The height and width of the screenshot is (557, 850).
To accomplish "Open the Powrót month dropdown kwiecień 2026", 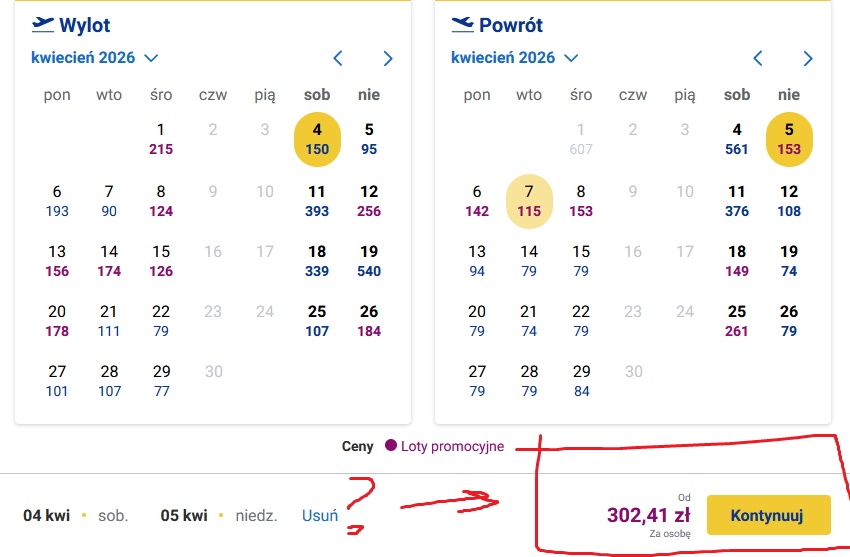I will (515, 58).
